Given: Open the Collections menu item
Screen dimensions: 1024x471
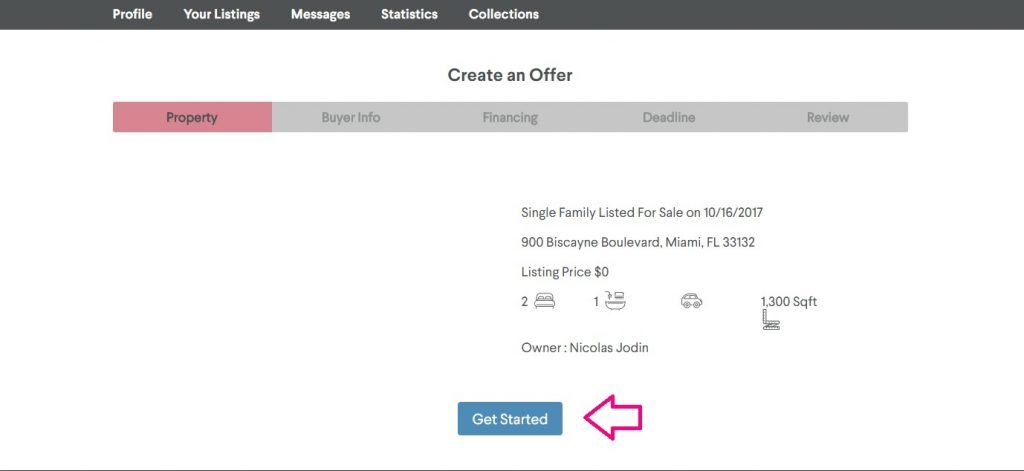Looking at the screenshot, I should [503, 14].
